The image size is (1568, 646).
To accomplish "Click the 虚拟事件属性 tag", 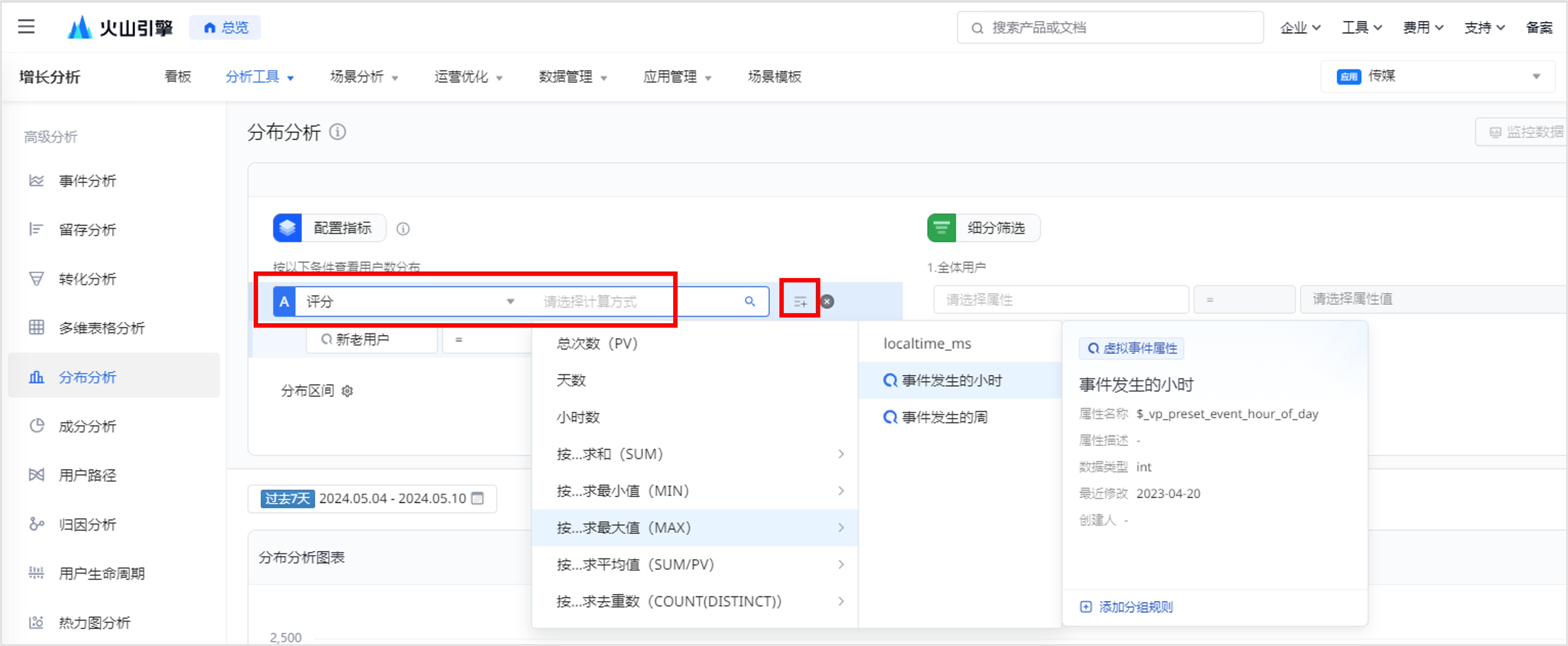I will click(x=1131, y=349).
